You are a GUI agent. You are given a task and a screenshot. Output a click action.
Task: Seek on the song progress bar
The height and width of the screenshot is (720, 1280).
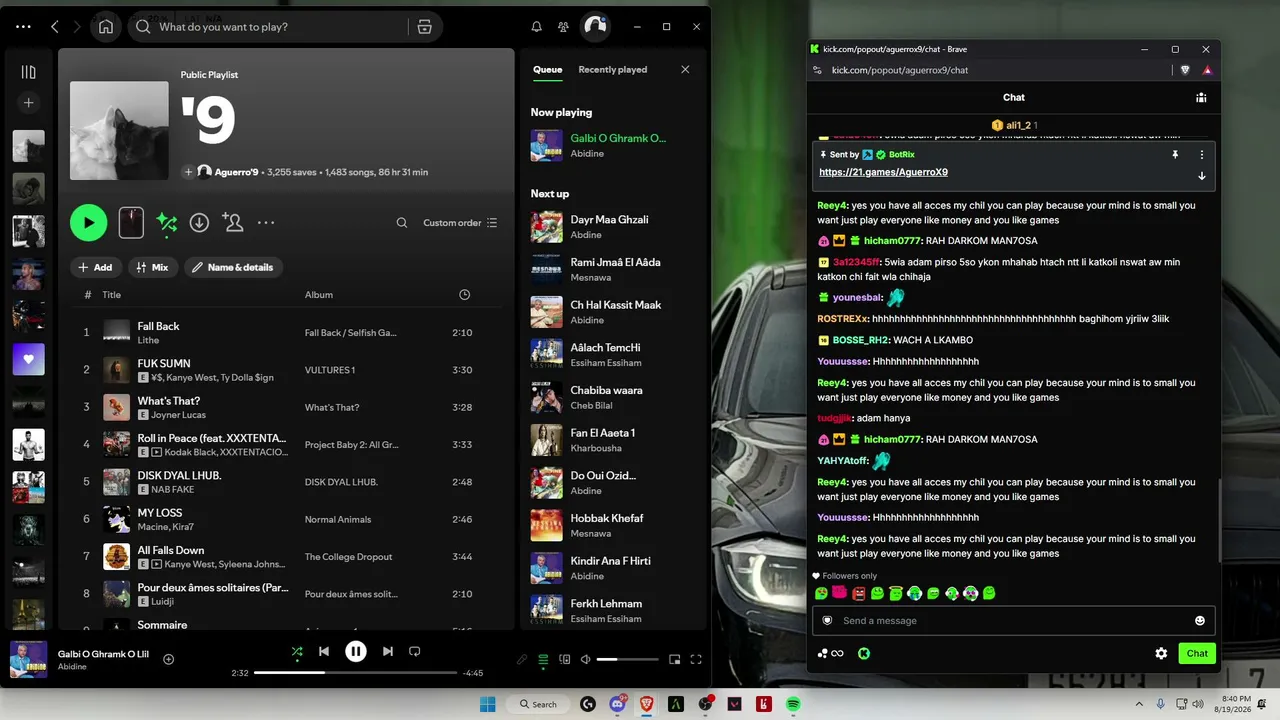355,673
